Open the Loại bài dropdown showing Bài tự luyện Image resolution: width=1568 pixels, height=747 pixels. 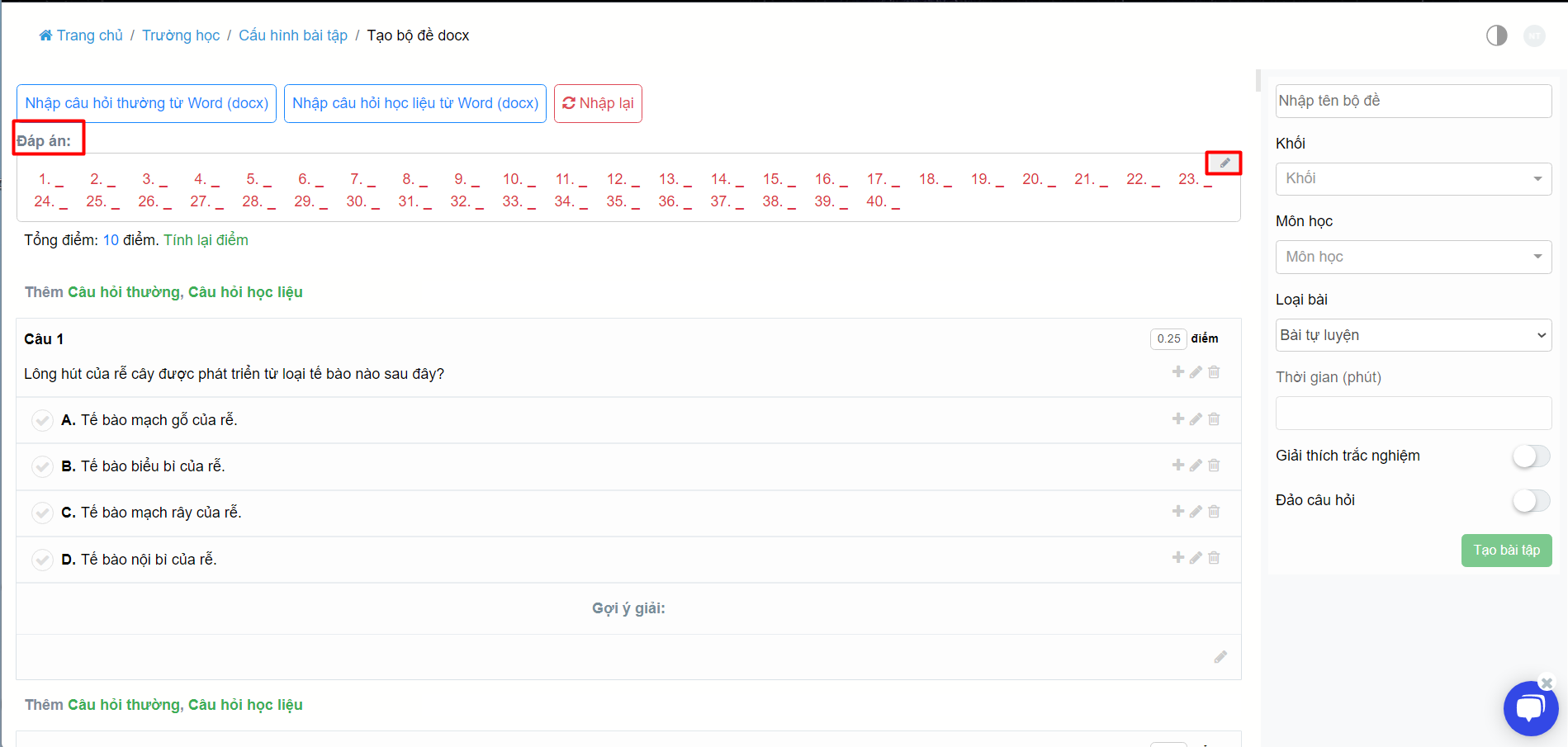[x=1414, y=335]
